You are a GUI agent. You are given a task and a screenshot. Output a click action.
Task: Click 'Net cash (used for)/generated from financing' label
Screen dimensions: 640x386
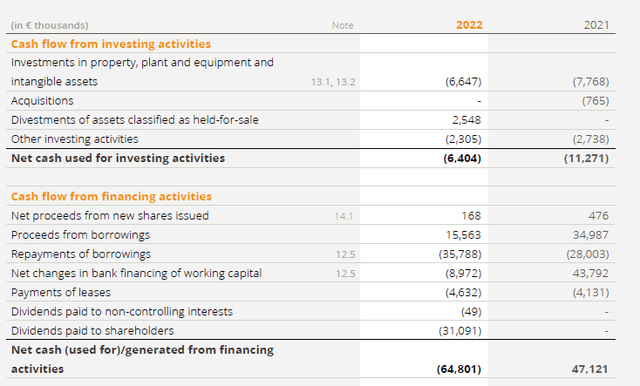click(142, 350)
